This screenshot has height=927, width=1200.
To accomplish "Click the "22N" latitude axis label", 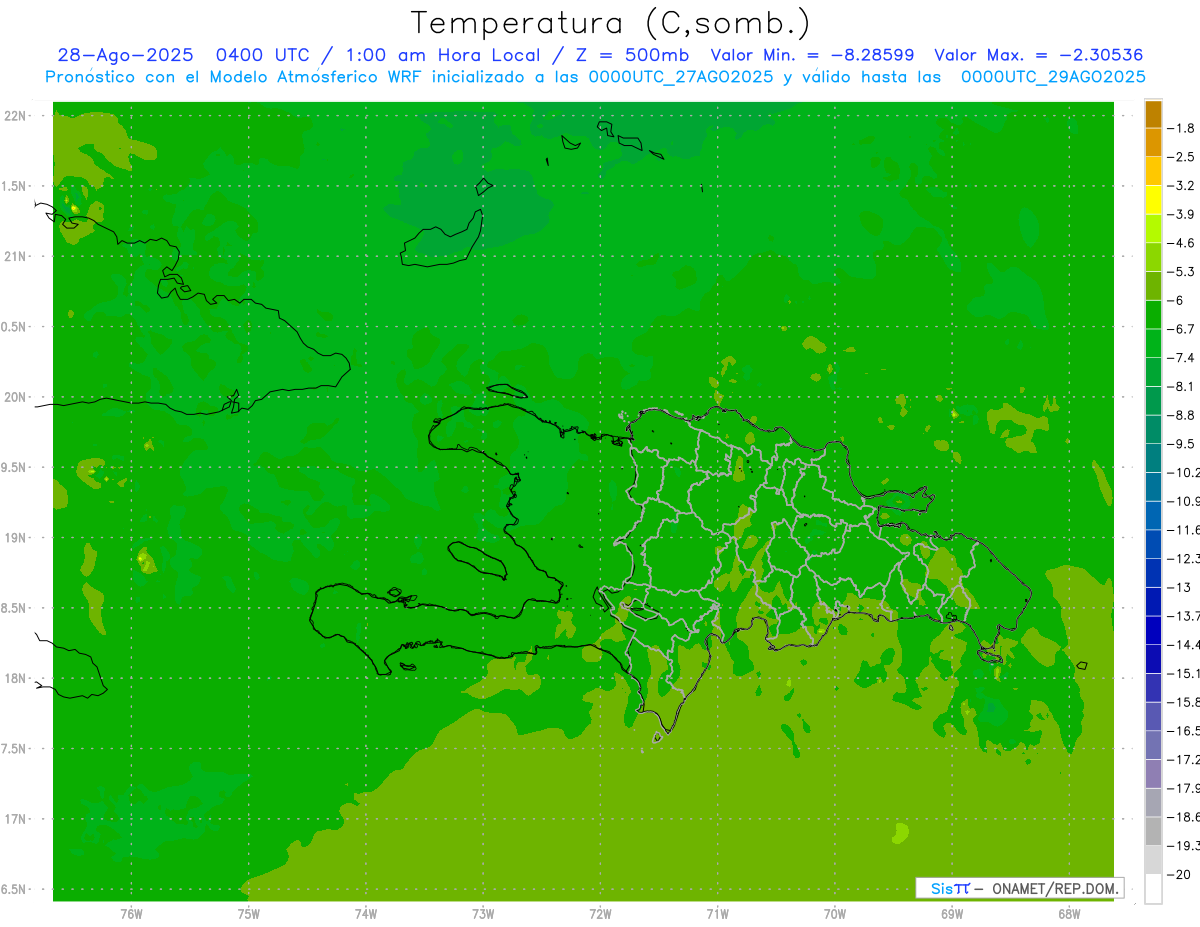I will tap(14, 116).
